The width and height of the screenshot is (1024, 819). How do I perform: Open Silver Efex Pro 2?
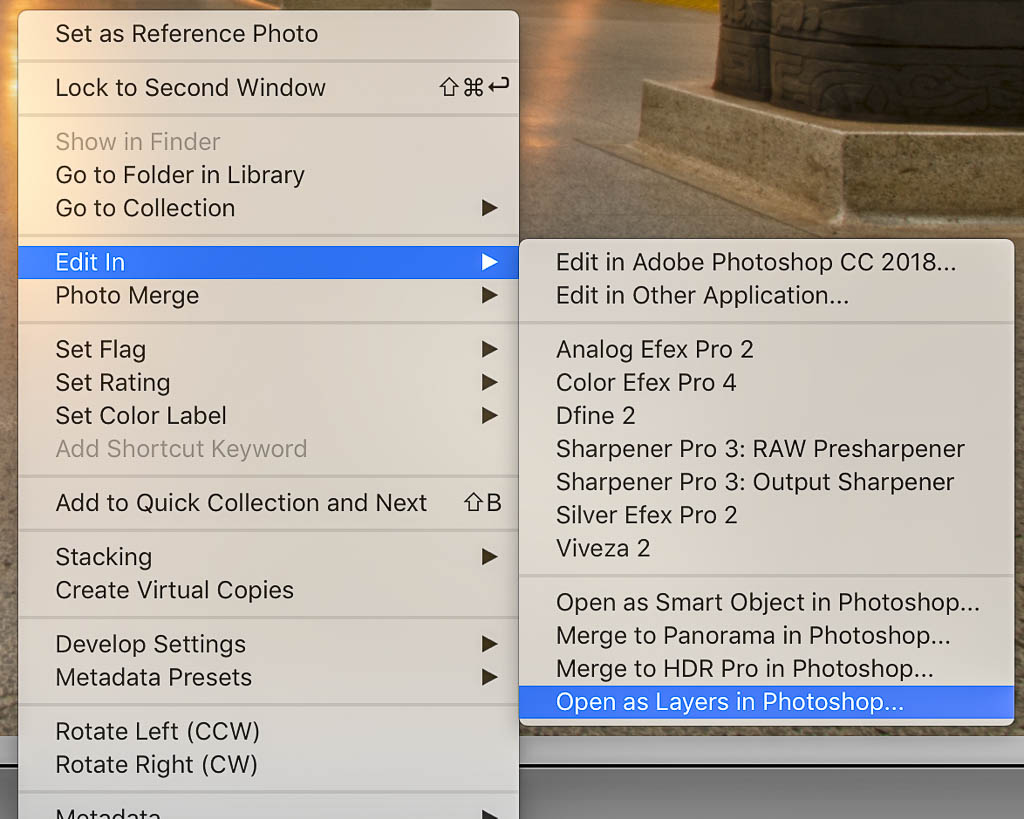646,515
